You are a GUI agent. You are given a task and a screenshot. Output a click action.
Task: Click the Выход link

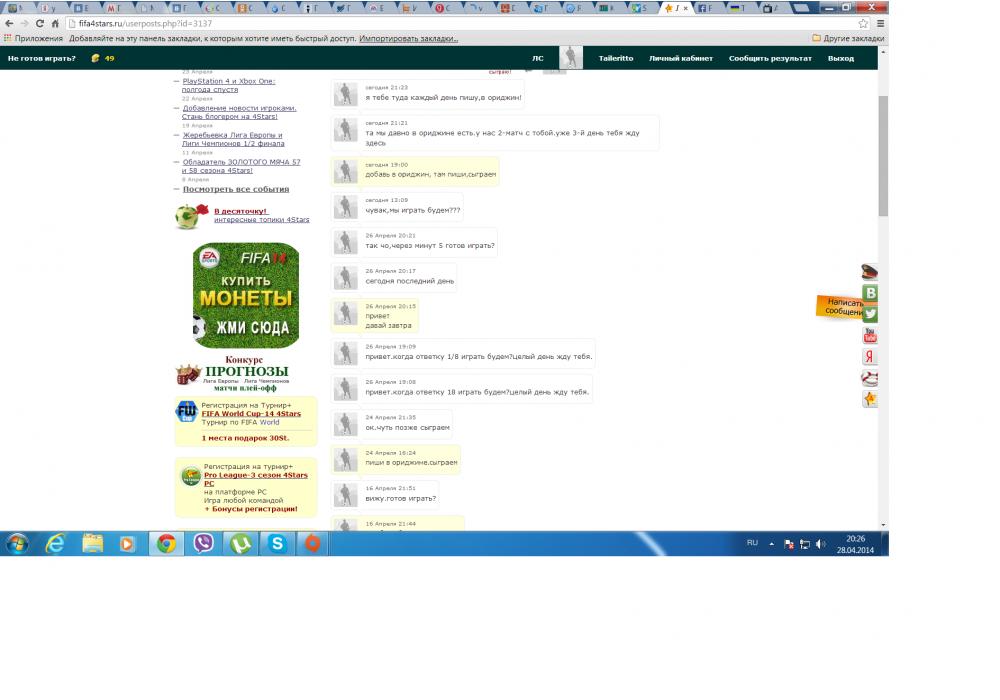tap(840, 58)
